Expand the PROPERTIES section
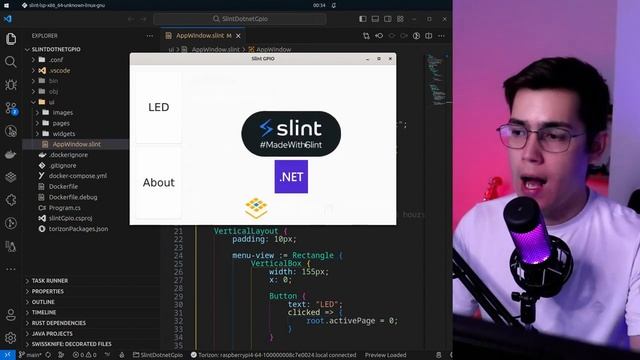 click(x=47, y=291)
